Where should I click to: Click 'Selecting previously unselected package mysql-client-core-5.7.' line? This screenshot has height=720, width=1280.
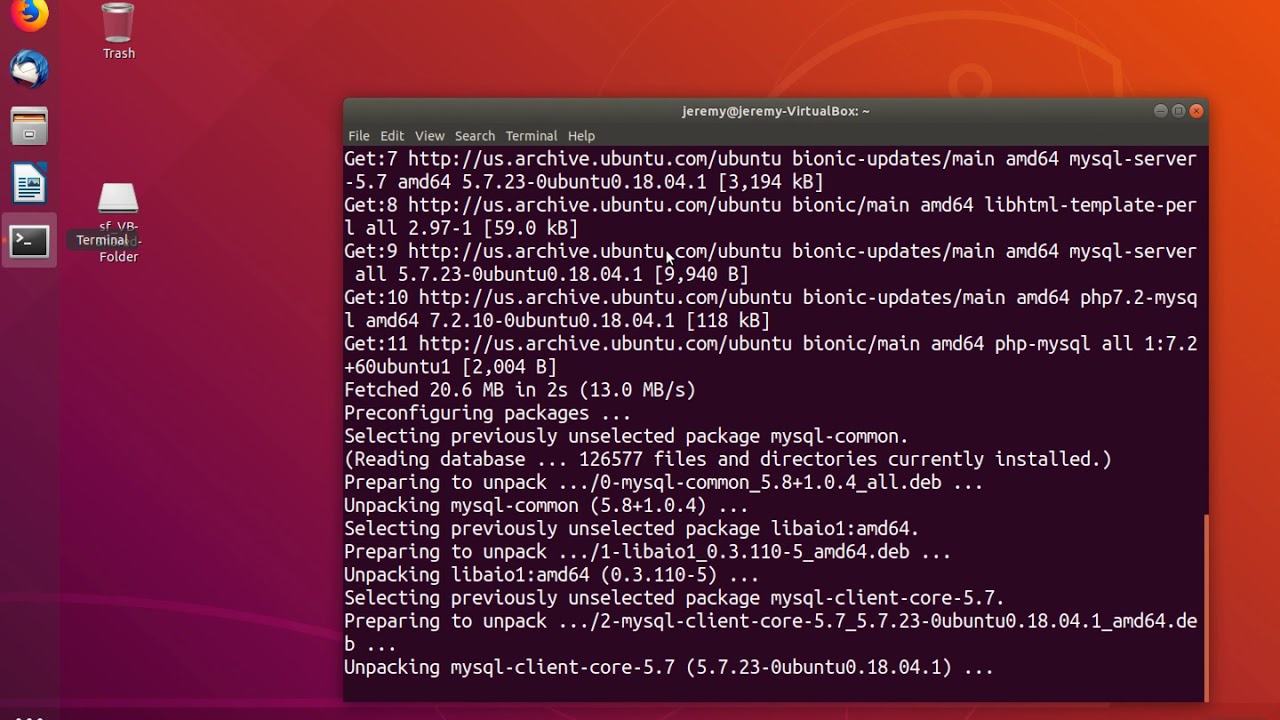pyautogui.click(x=674, y=597)
